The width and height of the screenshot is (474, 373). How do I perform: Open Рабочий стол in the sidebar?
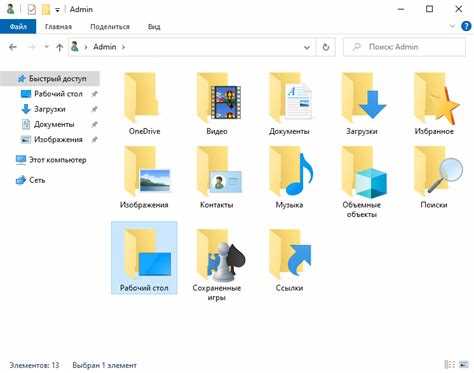coord(58,94)
